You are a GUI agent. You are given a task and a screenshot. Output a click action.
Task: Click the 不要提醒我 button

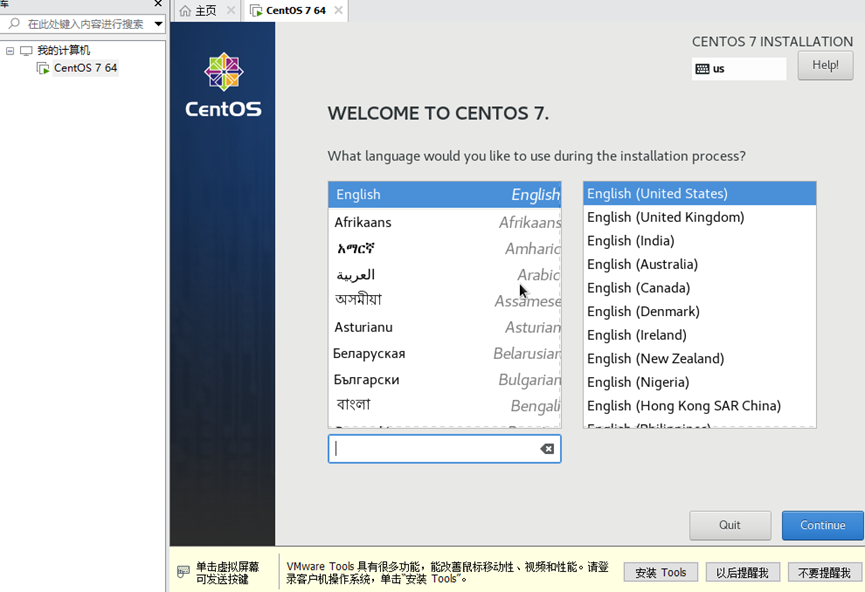pos(824,573)
